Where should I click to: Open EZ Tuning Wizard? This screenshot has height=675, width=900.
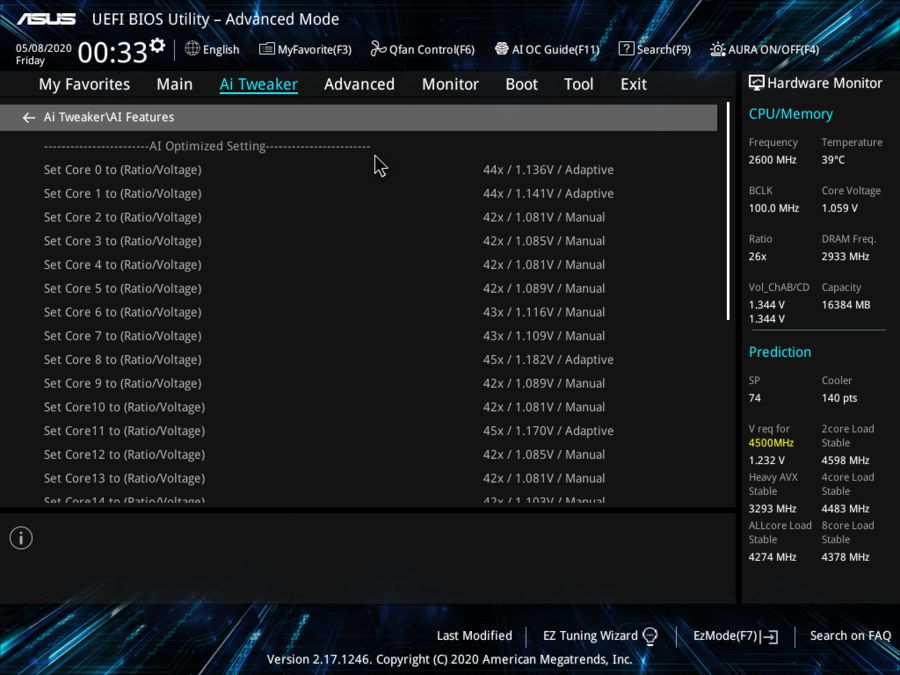590,636
